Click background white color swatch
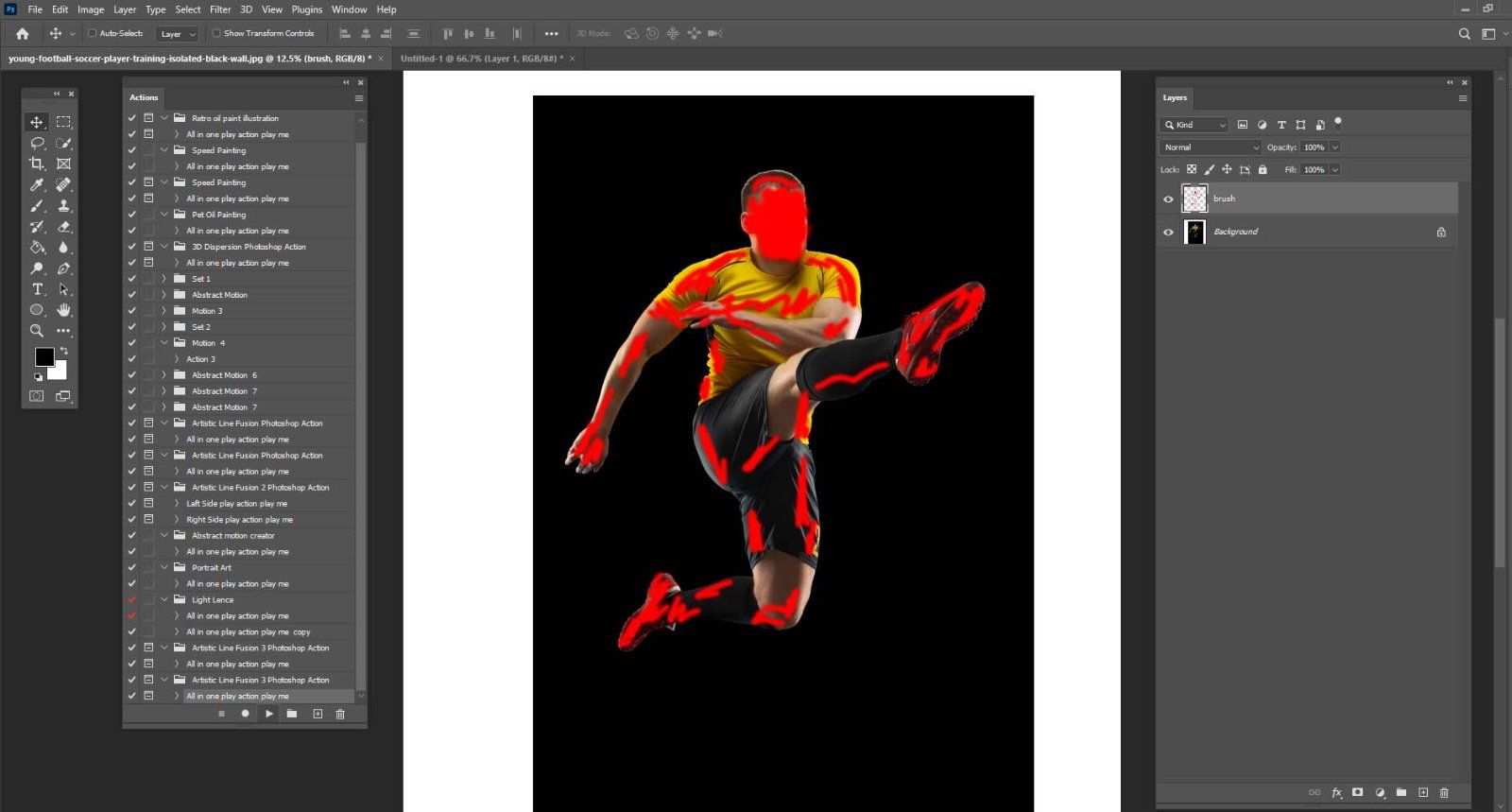Viewport: 1512px width, 812px height. click(x=60, y=371)
